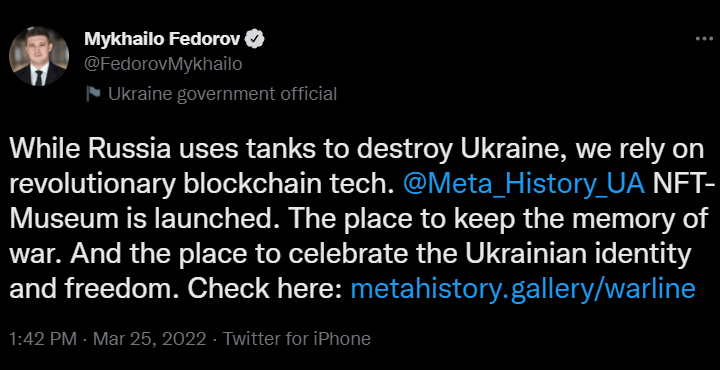
Task: Click the Mar 25, 2022 date
Action: [150, 339]
